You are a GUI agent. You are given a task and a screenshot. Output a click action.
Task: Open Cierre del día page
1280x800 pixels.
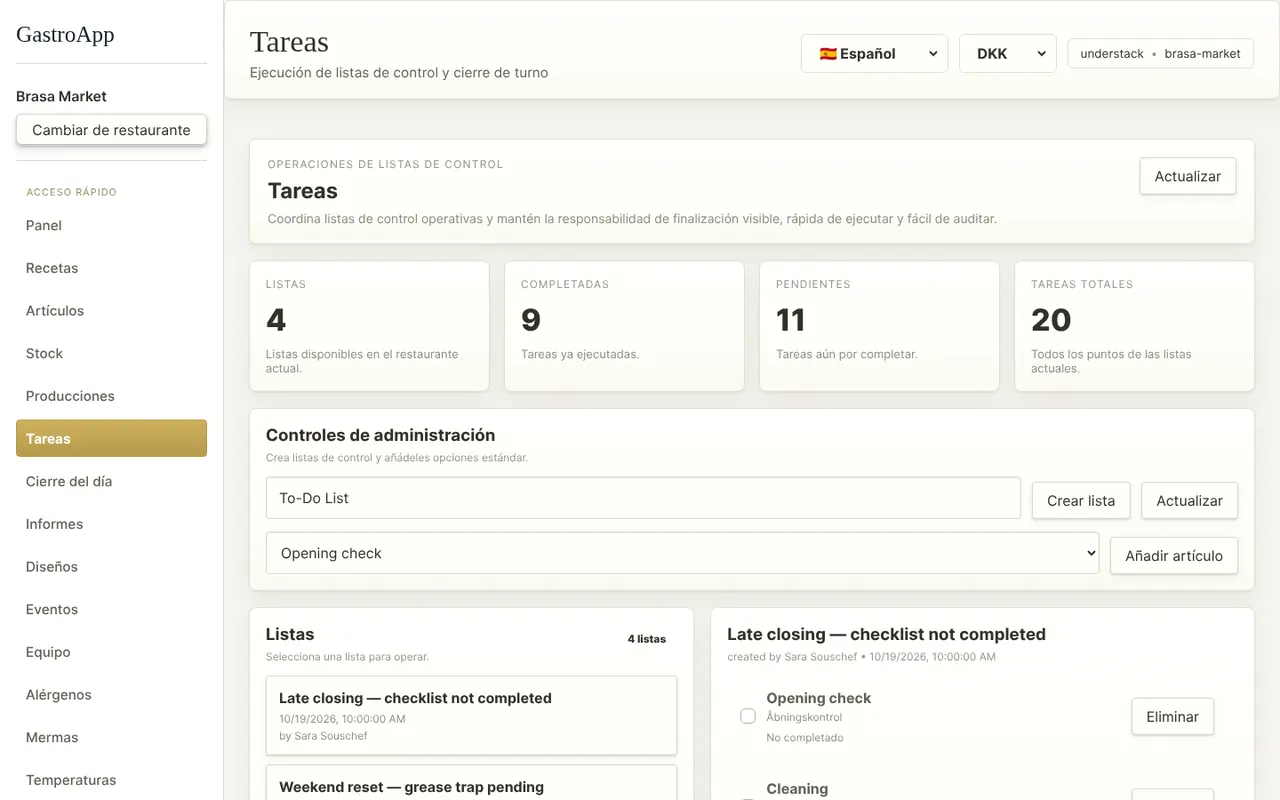tap(111, 482)
